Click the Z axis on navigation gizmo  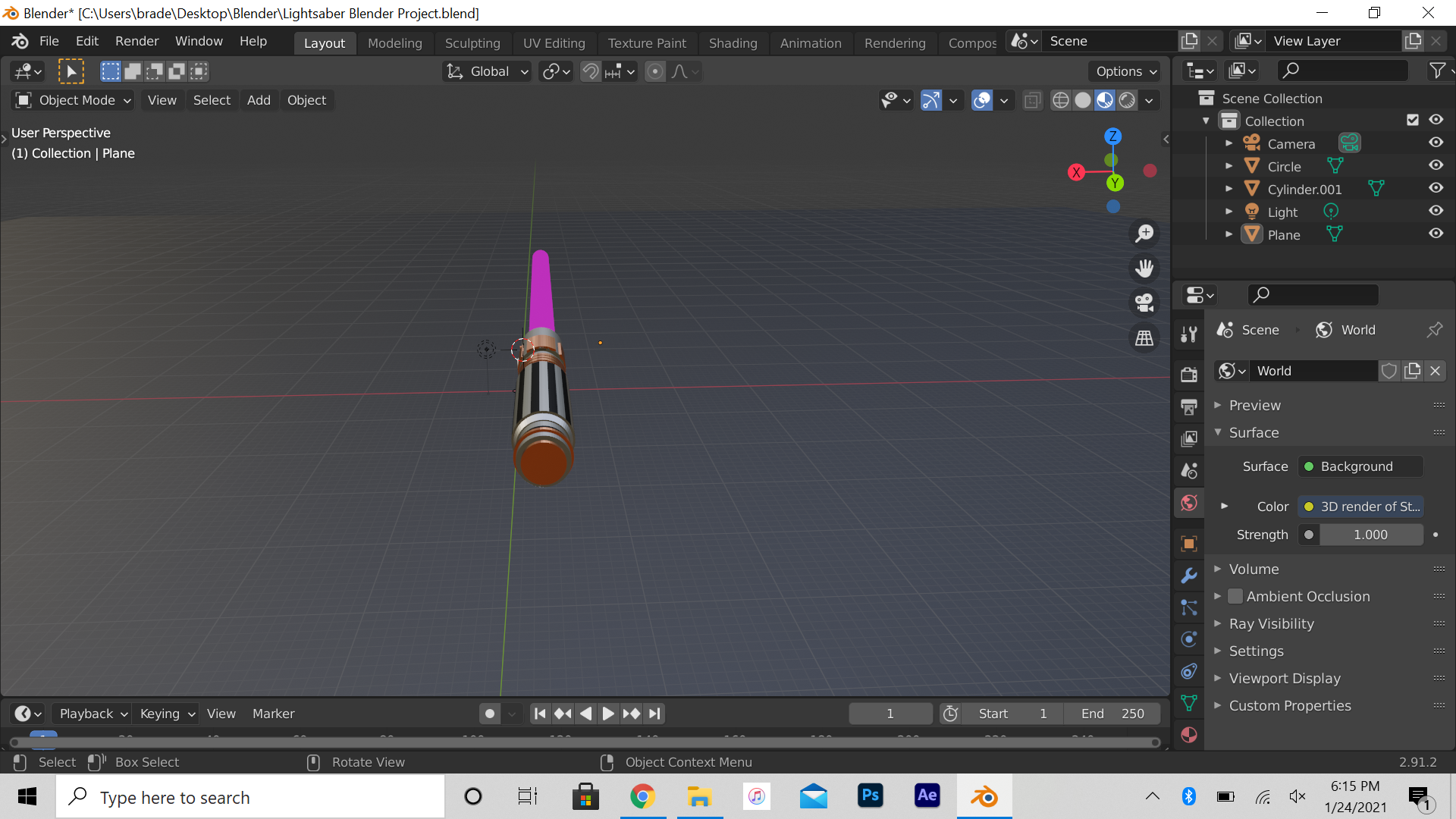point(1112,136)
